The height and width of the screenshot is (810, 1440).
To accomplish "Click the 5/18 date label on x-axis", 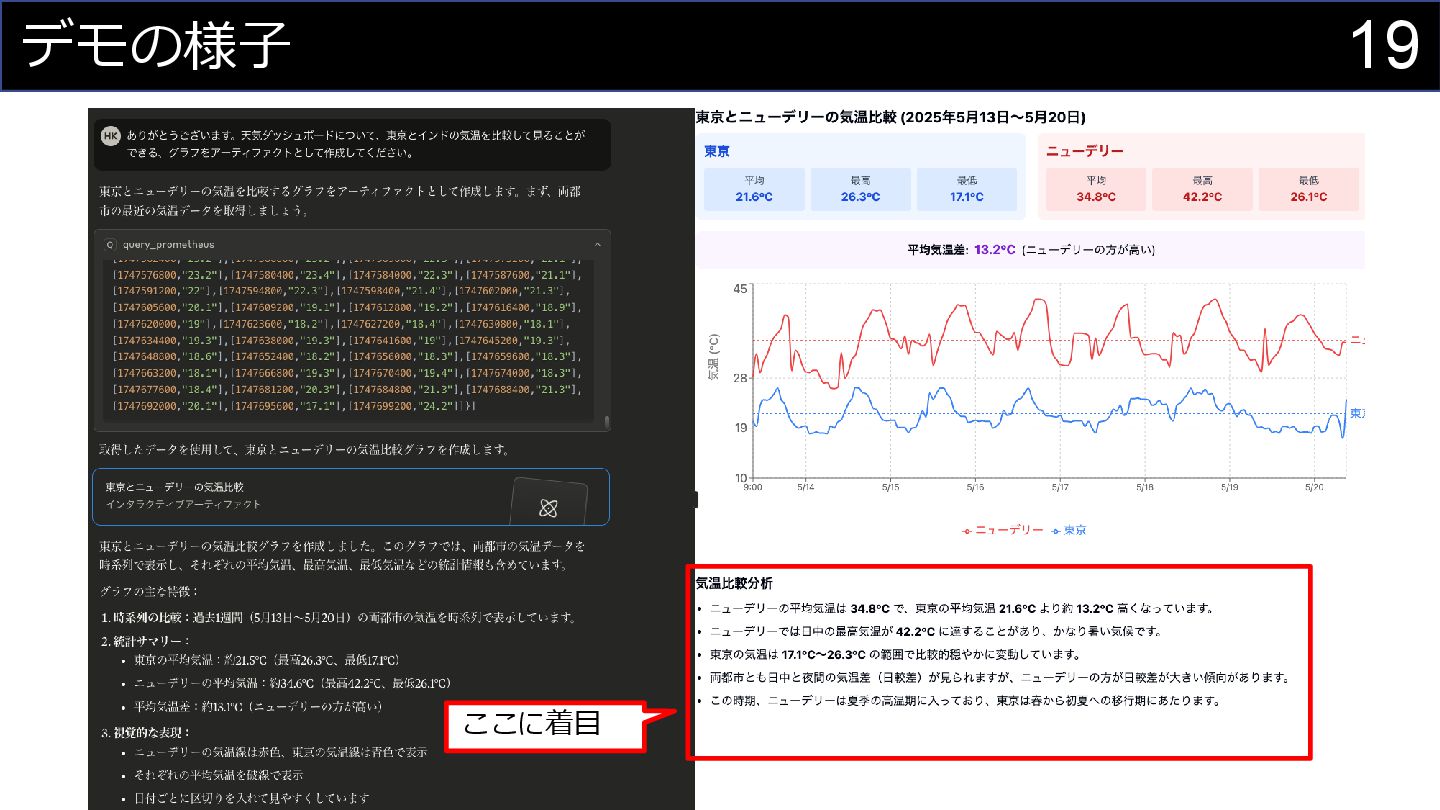I will pyautogui.click(x=1145, y=486).
